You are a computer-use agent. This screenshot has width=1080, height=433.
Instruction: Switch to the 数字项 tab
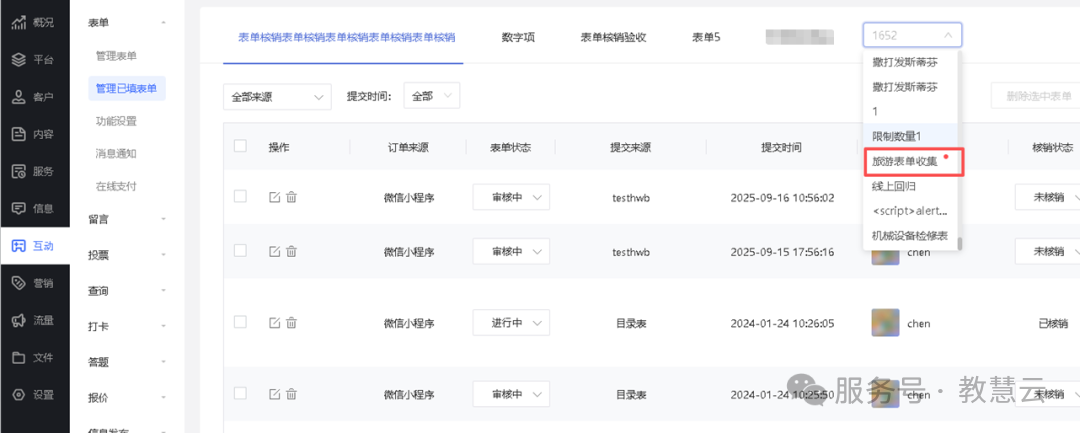[x=518, y=37]
